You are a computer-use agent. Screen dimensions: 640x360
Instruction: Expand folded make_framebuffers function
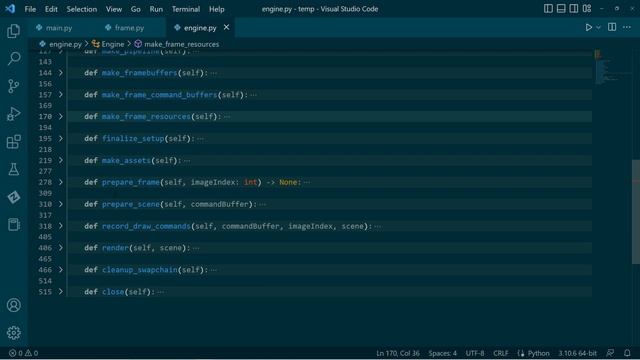pos(61,73)
